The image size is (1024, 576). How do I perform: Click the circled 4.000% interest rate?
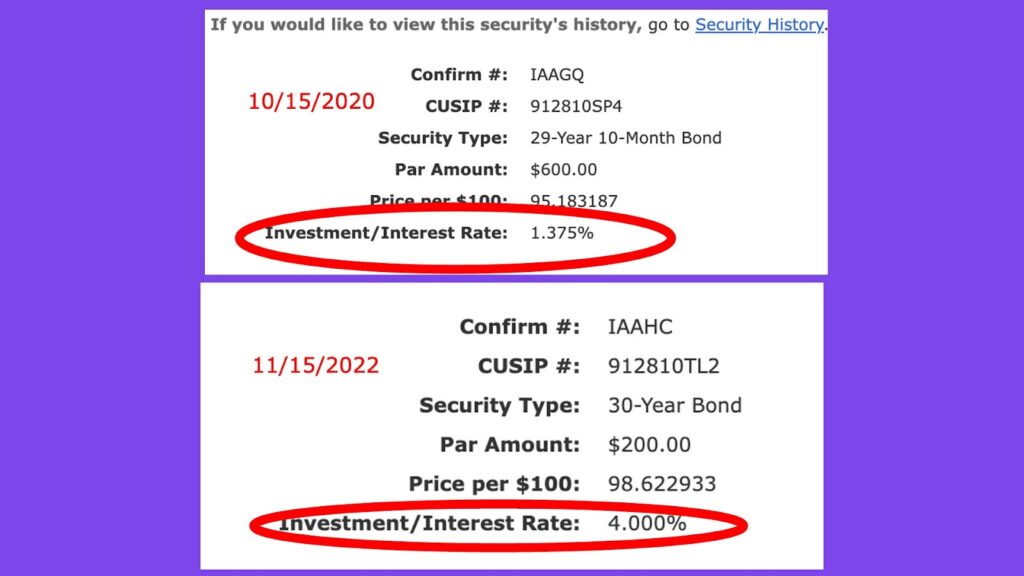pyautogui.click(x=647, y=523)
